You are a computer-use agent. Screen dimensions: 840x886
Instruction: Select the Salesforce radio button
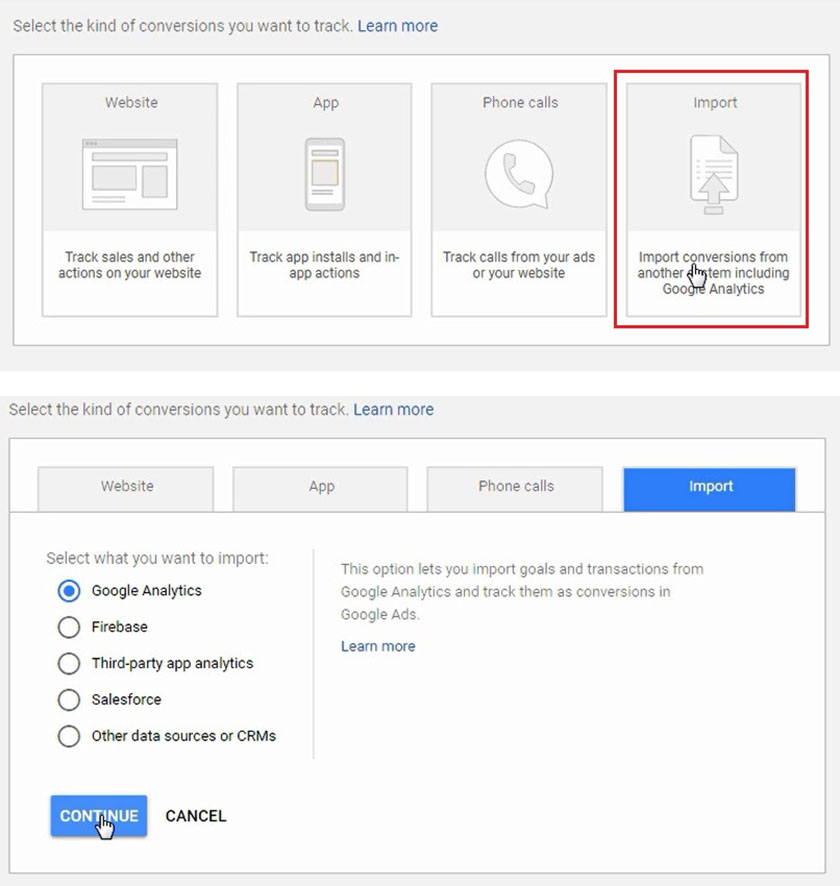click(69, 700)
